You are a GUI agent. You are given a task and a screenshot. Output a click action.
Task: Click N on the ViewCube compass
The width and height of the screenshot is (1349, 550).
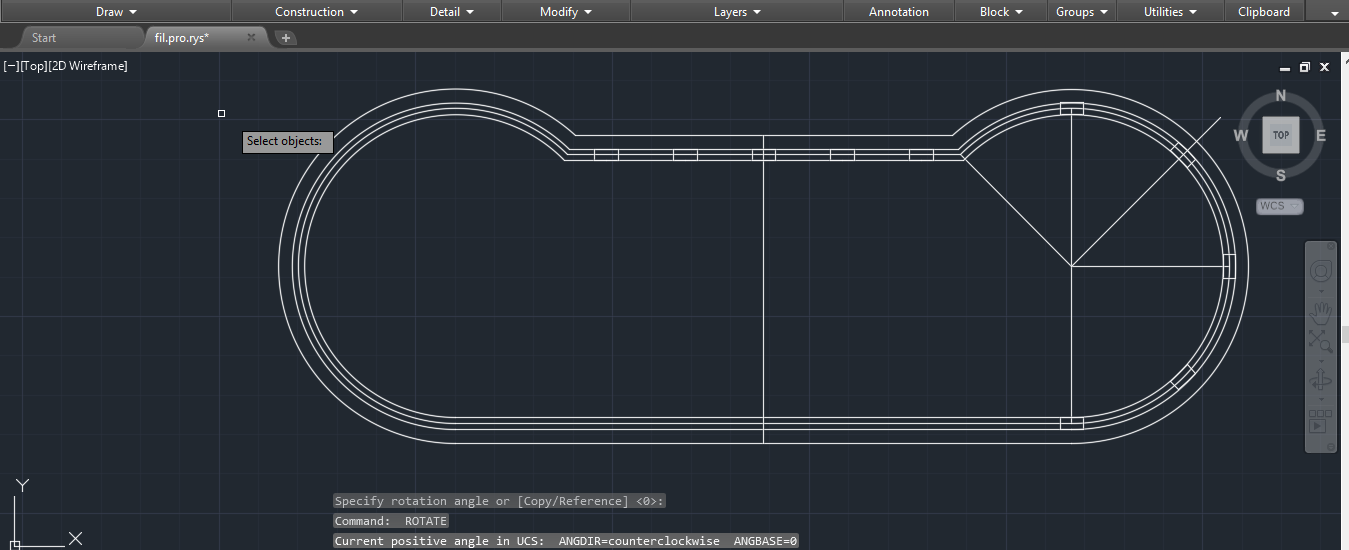coord(1281,97)
